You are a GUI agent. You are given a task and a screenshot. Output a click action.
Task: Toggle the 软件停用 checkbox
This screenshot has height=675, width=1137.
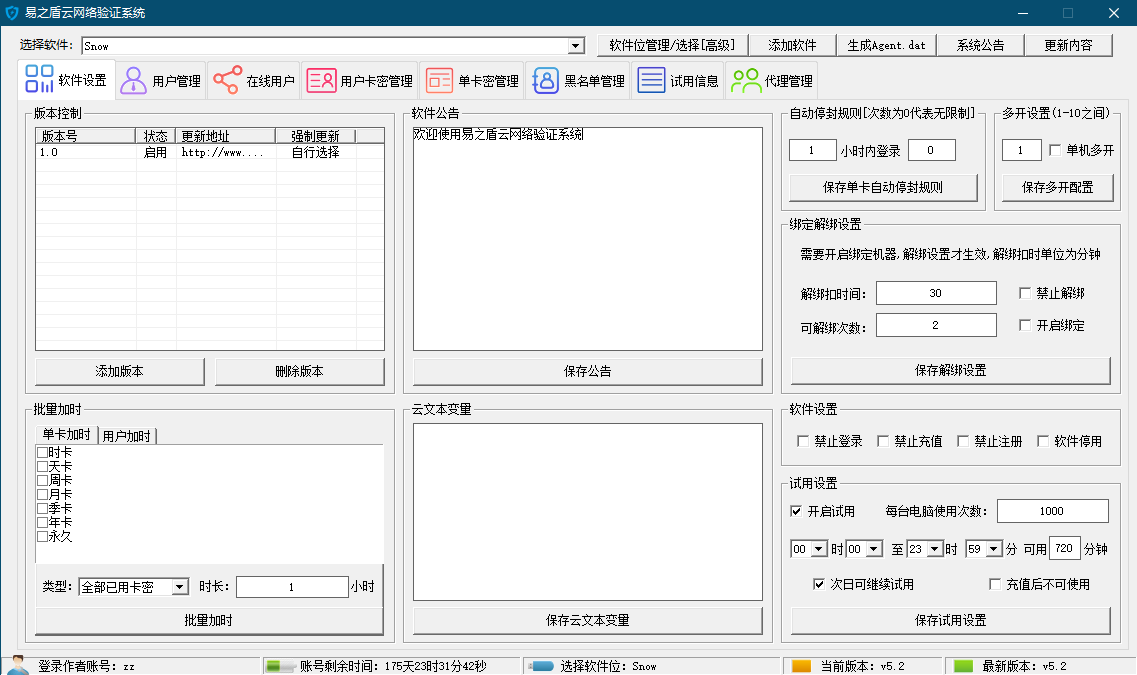[x=1043, y=441]
